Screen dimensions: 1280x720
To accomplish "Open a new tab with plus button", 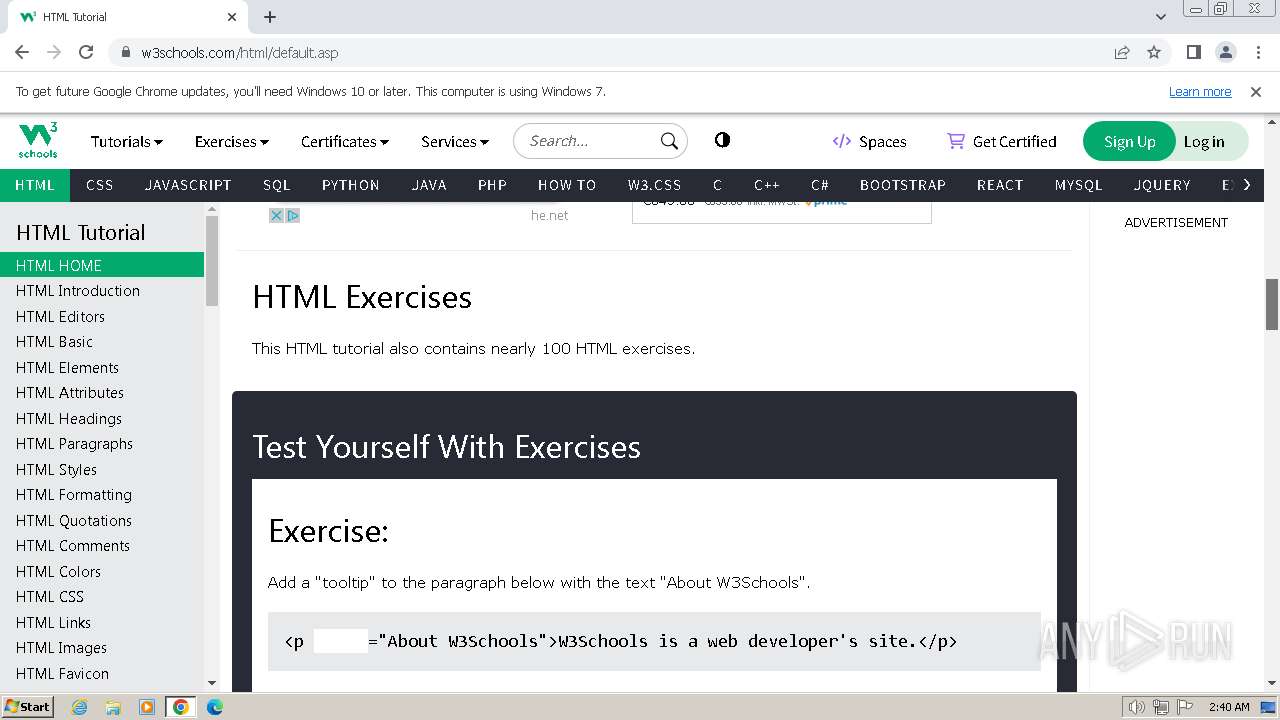I will coord(270,17).
